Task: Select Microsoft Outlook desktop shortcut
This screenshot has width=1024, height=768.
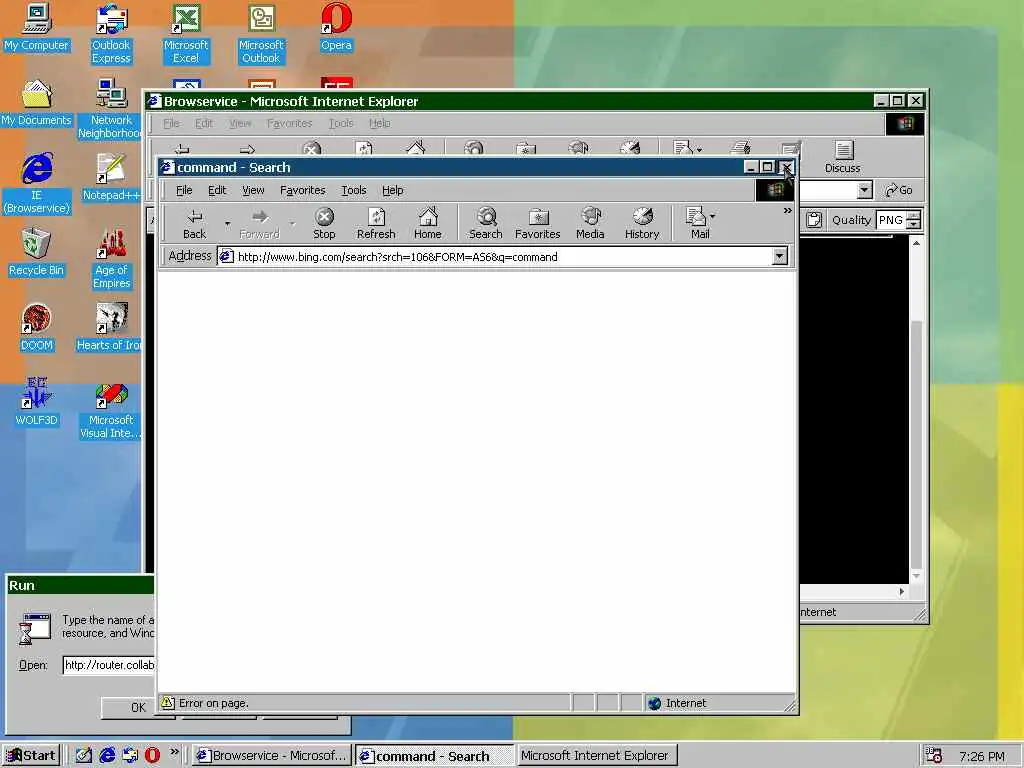Action: 261,34
